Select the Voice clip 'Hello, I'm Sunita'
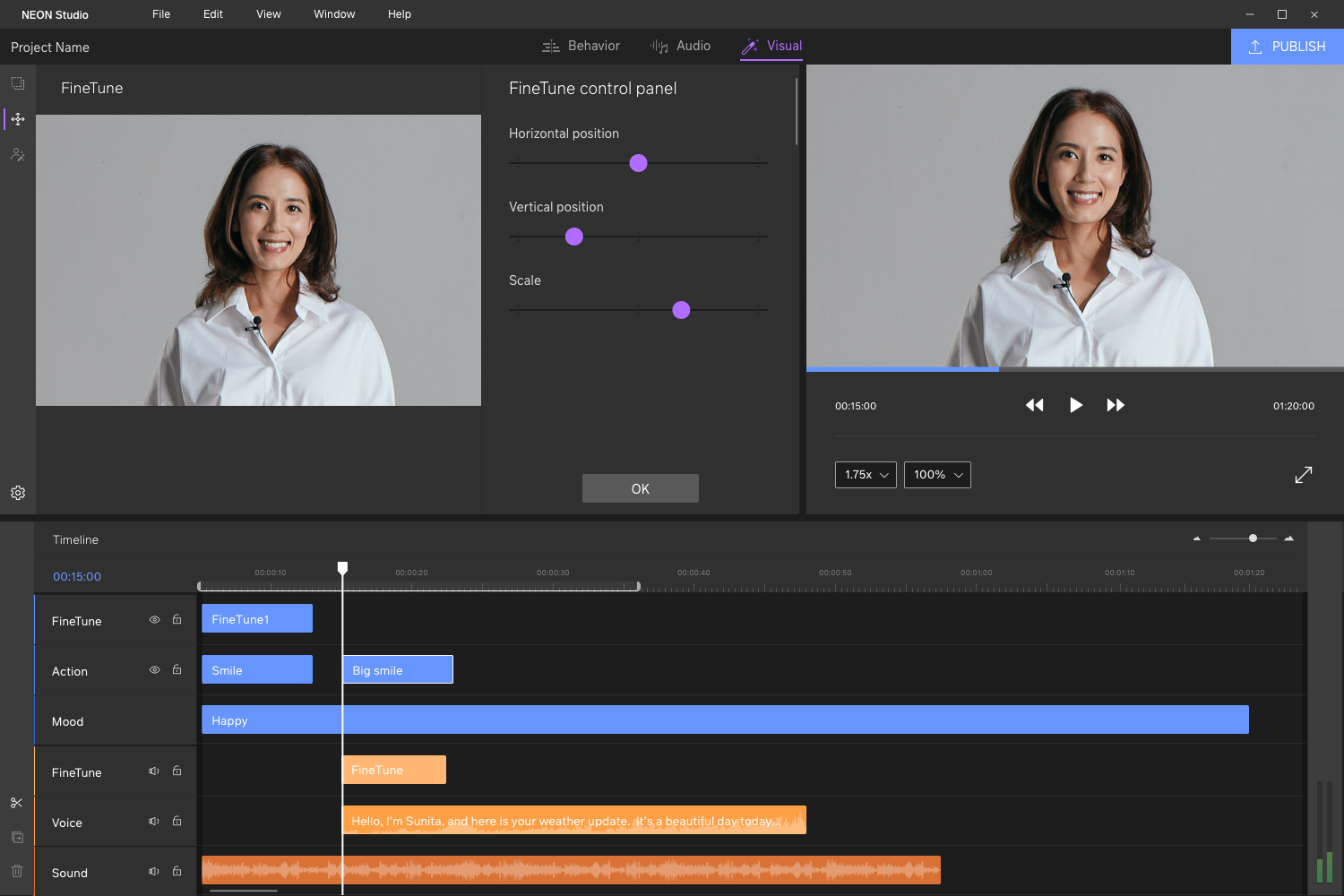1344x896 pixels. coord(574,820)
